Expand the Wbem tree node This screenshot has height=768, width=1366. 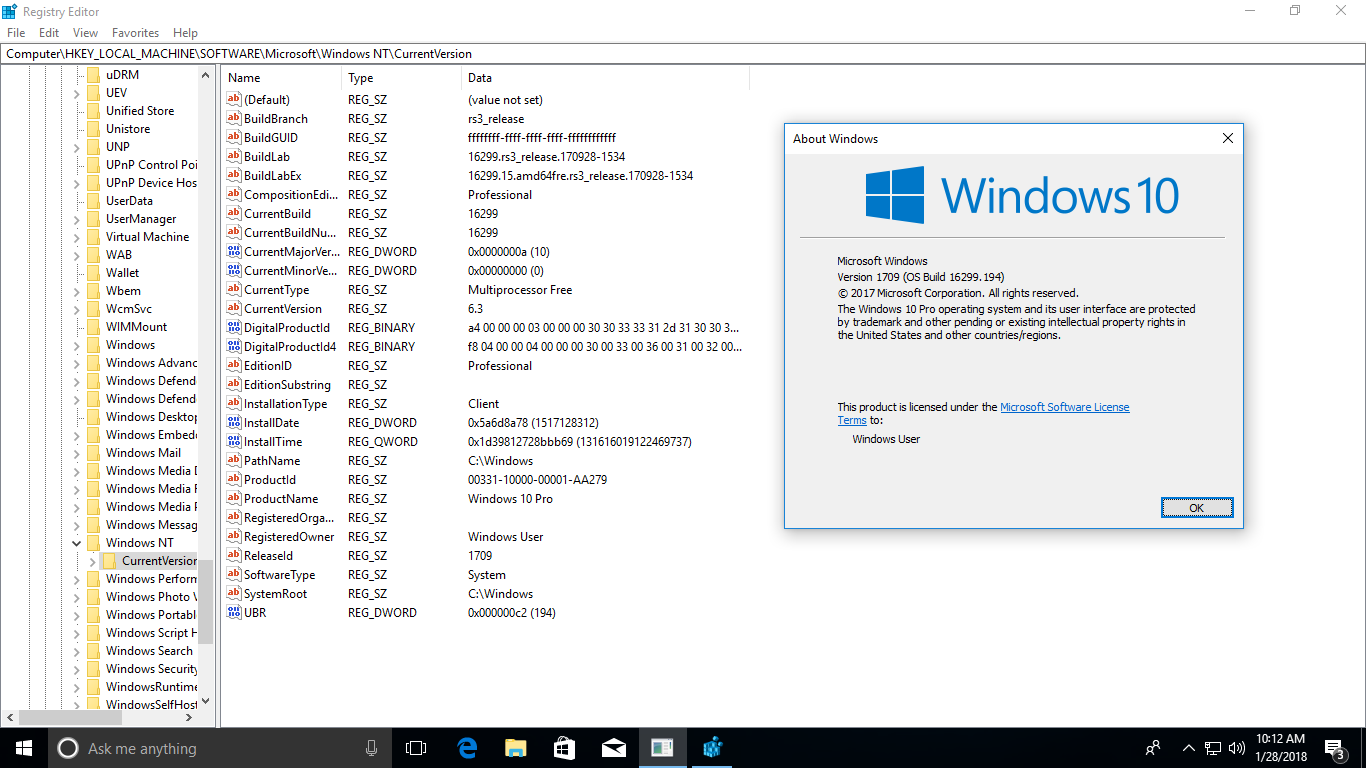77,291
